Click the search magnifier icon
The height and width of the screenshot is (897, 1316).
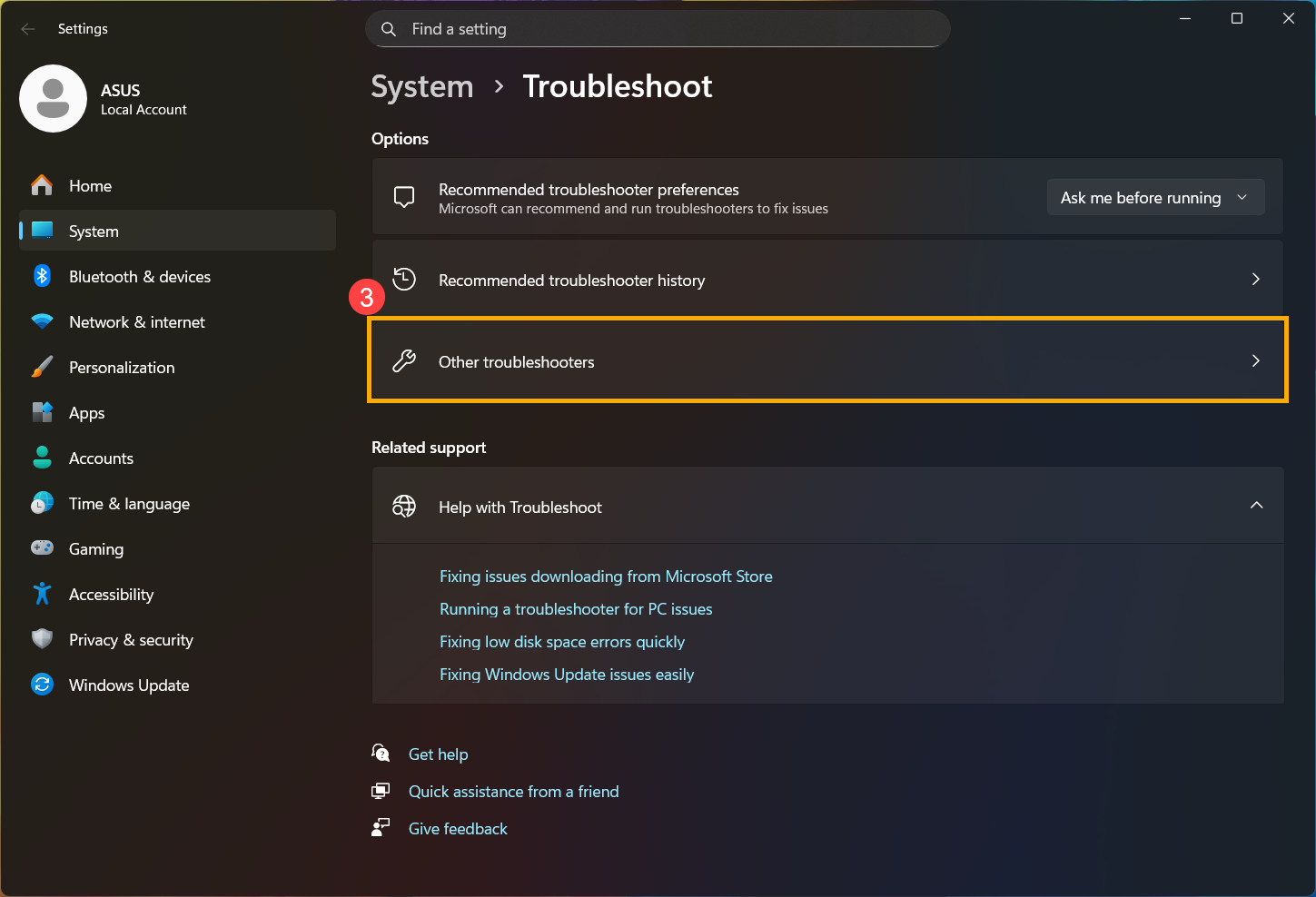click(x=389, y=29)
